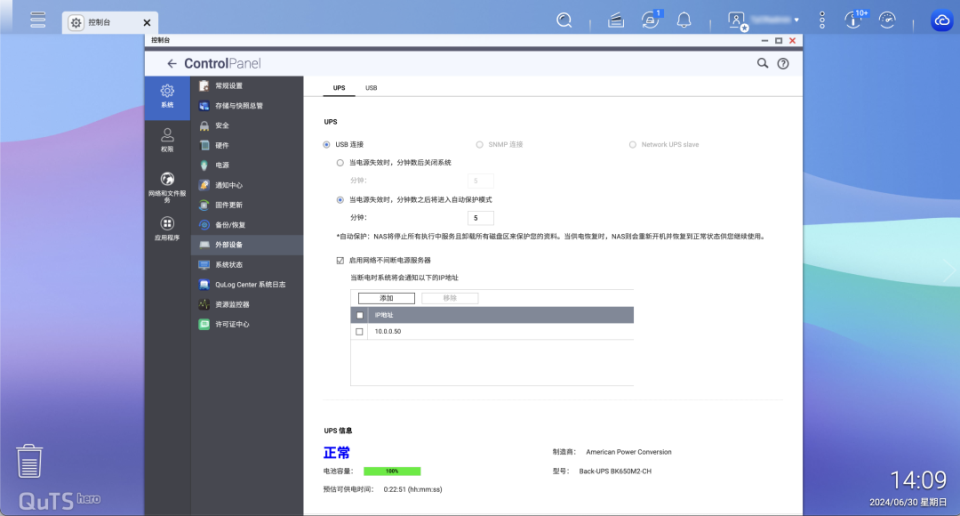The height and width of the screenshot is (516, 960).
Task: Select the Network UPS slave radio button
Action: click(632, 144)
